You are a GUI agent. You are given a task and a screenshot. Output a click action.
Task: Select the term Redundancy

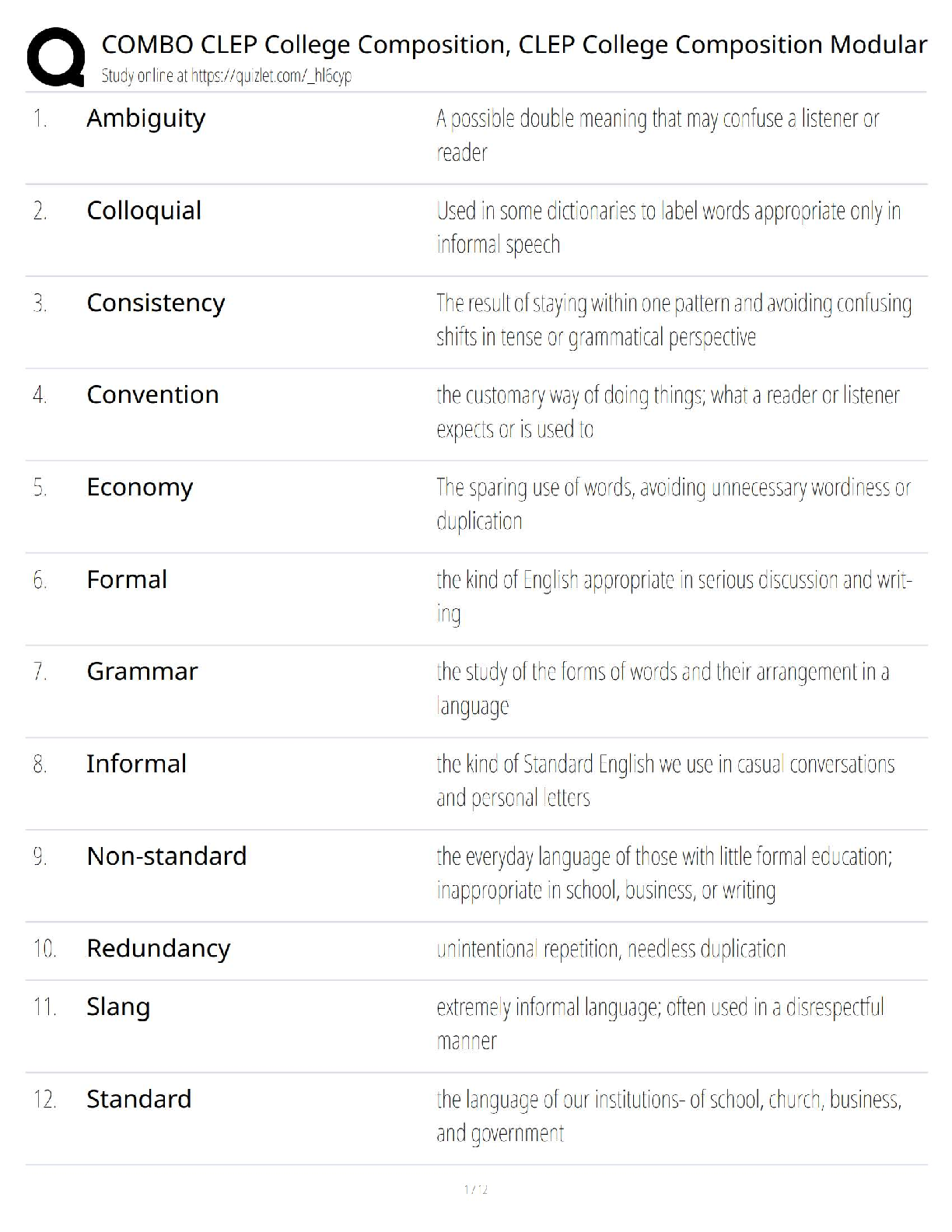[159, 949]
